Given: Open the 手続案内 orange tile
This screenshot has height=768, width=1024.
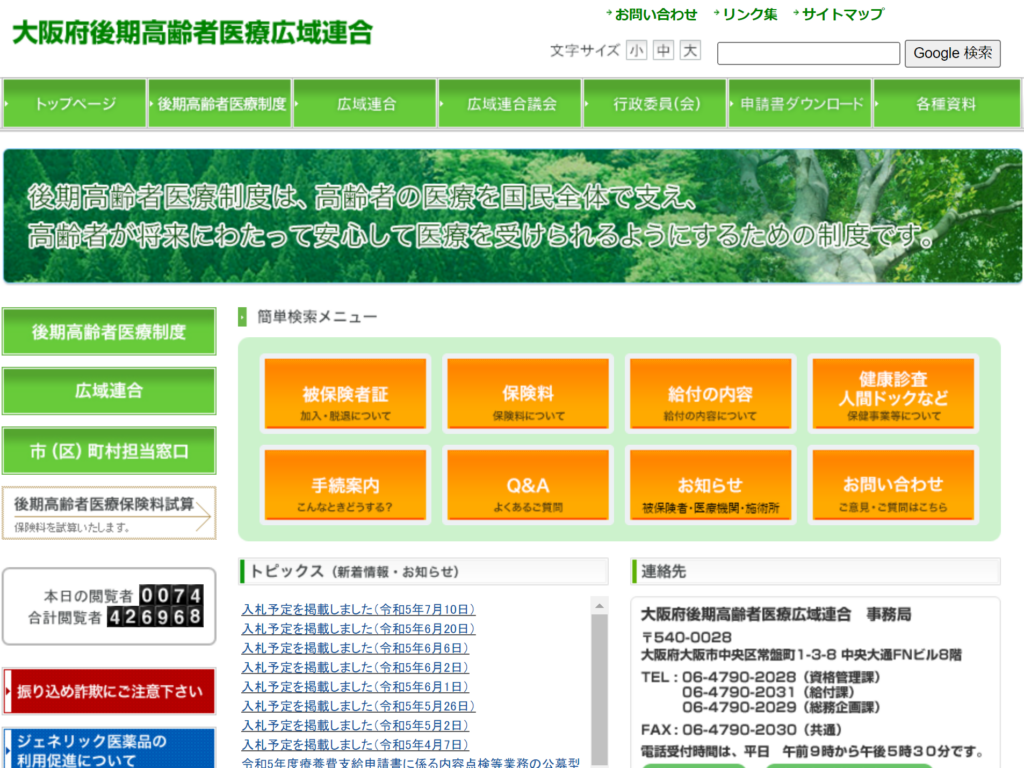Looking at the screenshot, I should coord(345,485).
